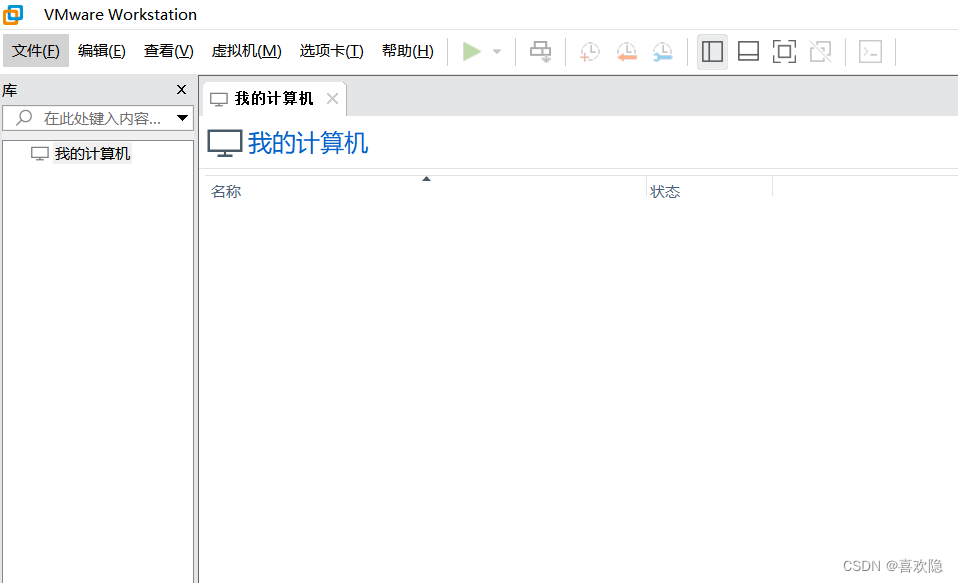Viewport: 958px width, 583px height.
Task: Select the 我的计算机 tab
Action: (x=274, y=98)
